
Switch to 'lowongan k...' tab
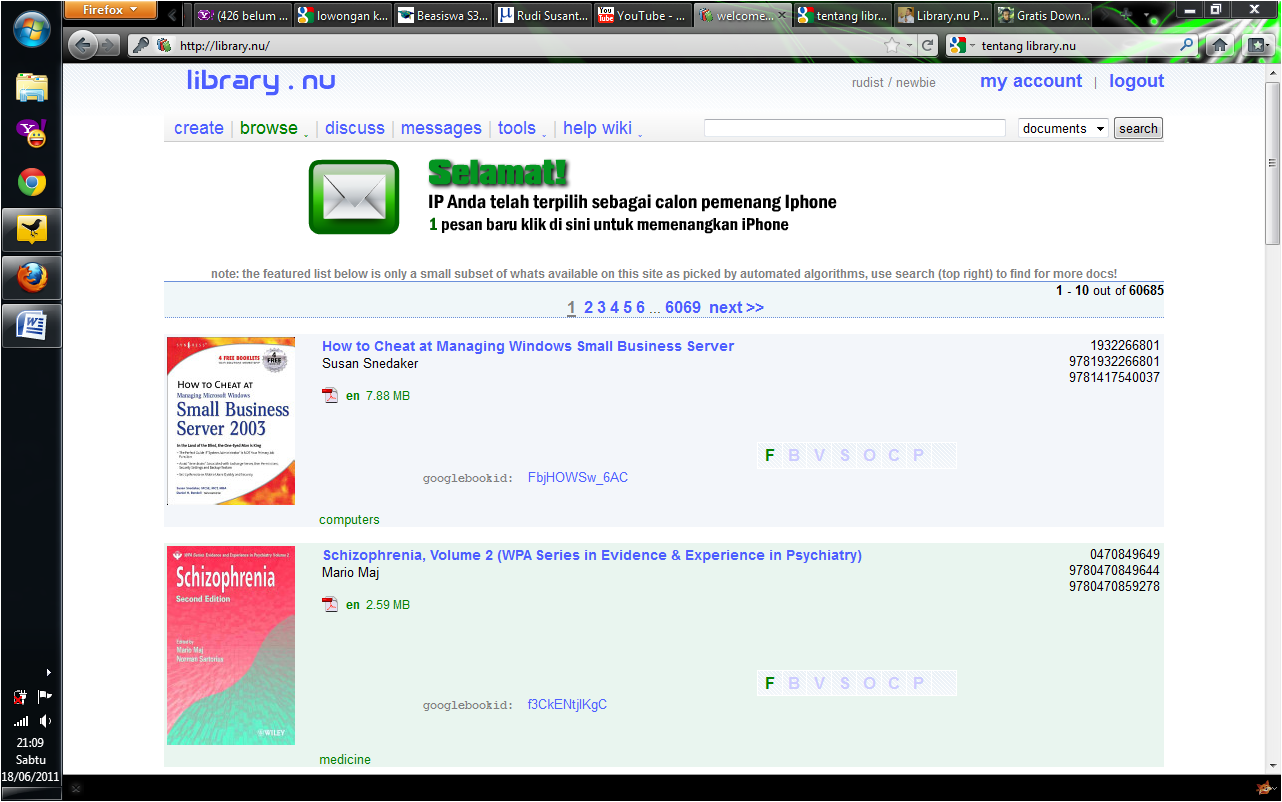pyautogui.click(x=342, y=15)
